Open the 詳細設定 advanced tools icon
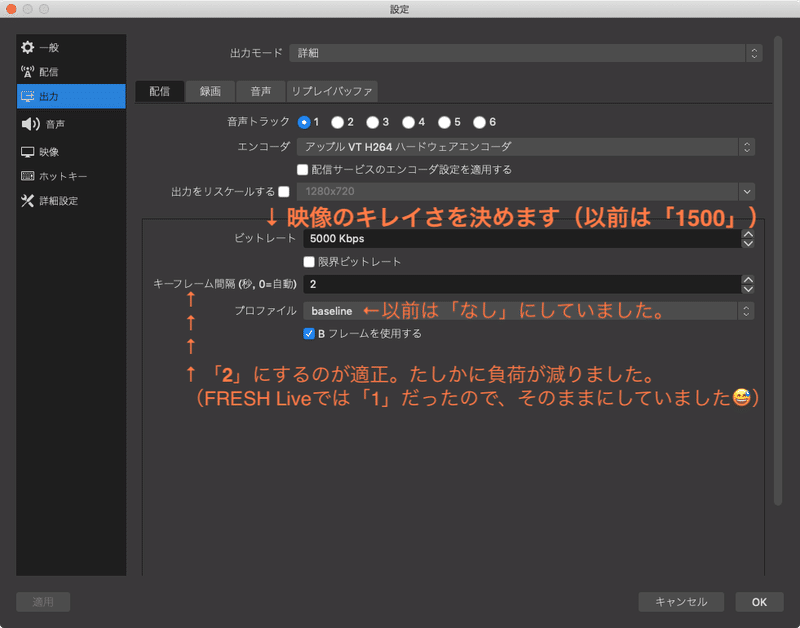Screen dimensions: 800x628 coord(28,200)
